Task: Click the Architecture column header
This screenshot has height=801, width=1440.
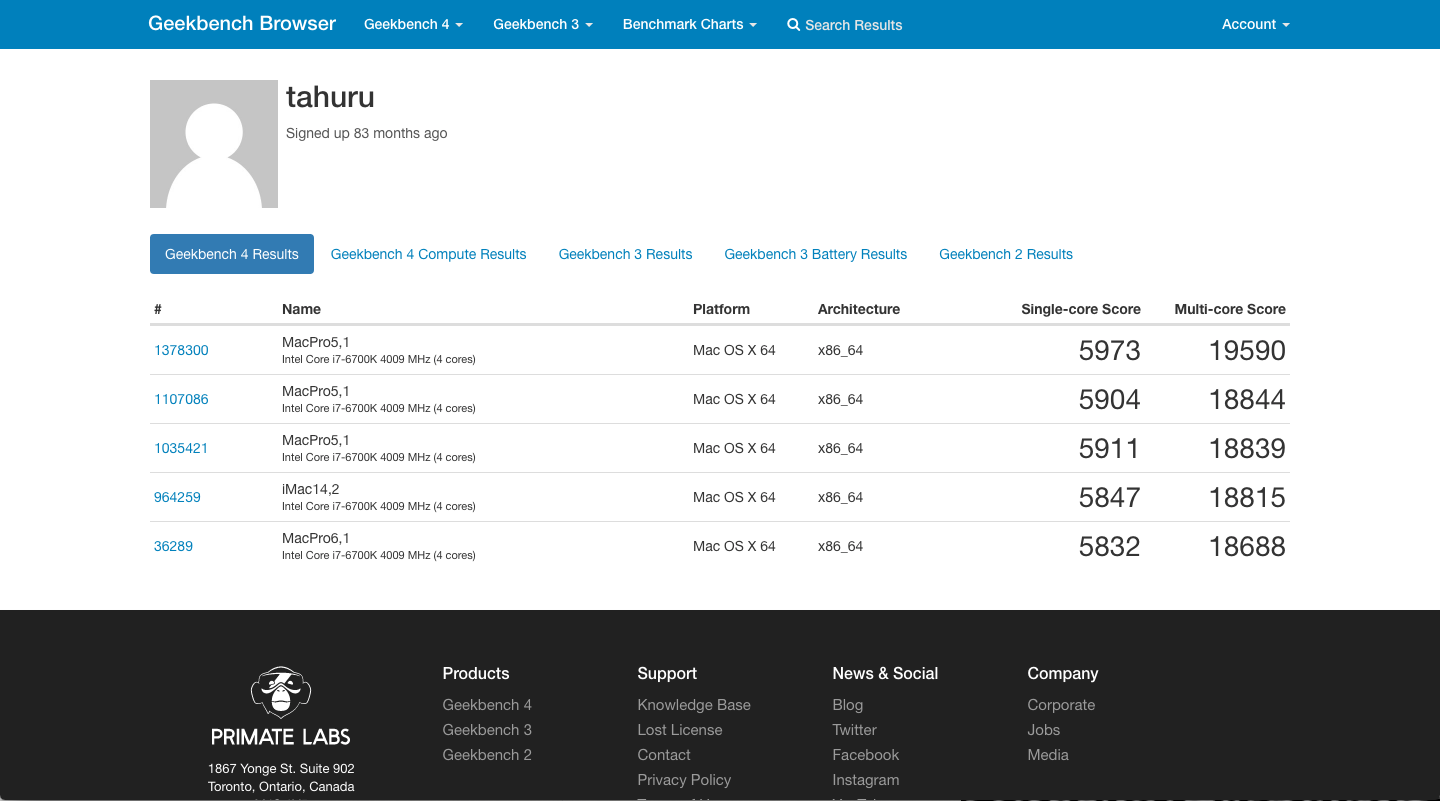Action: 858,309
